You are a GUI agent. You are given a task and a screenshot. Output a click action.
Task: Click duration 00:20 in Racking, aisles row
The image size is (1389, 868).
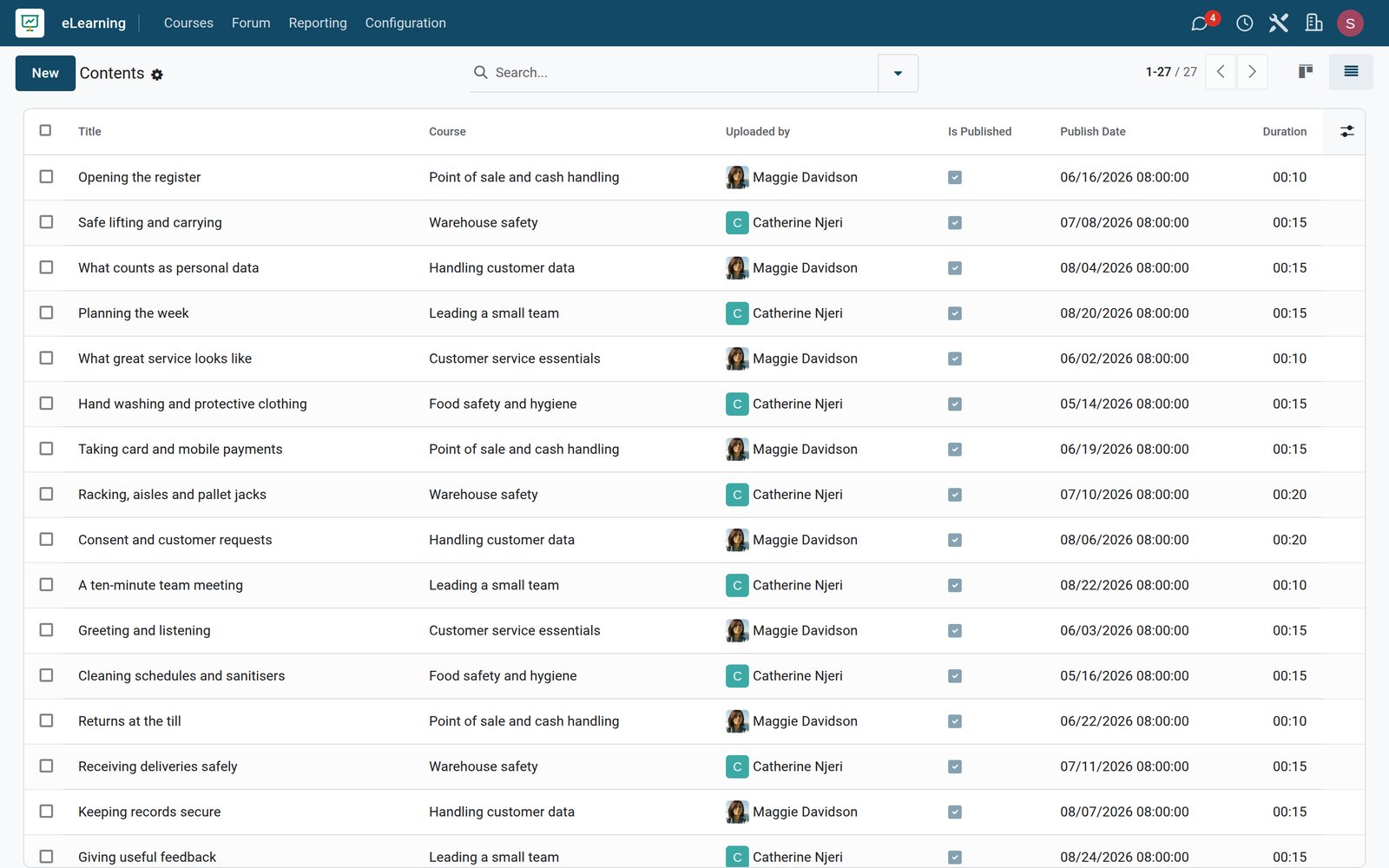1289,495
